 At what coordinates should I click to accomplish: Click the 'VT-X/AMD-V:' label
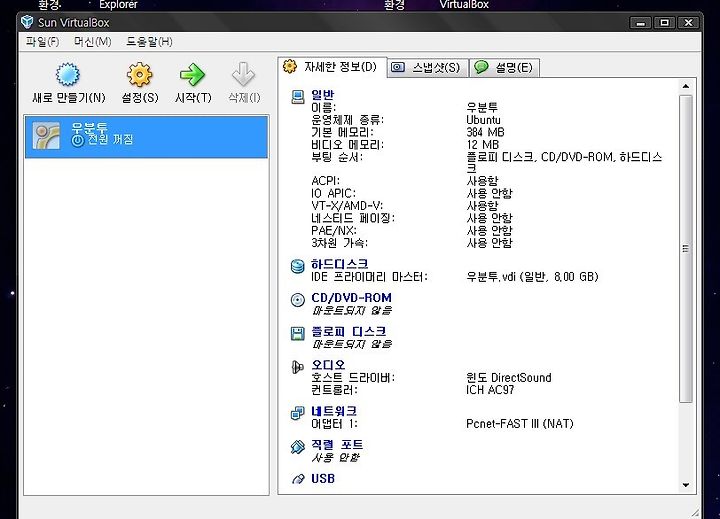click(347, 206)
